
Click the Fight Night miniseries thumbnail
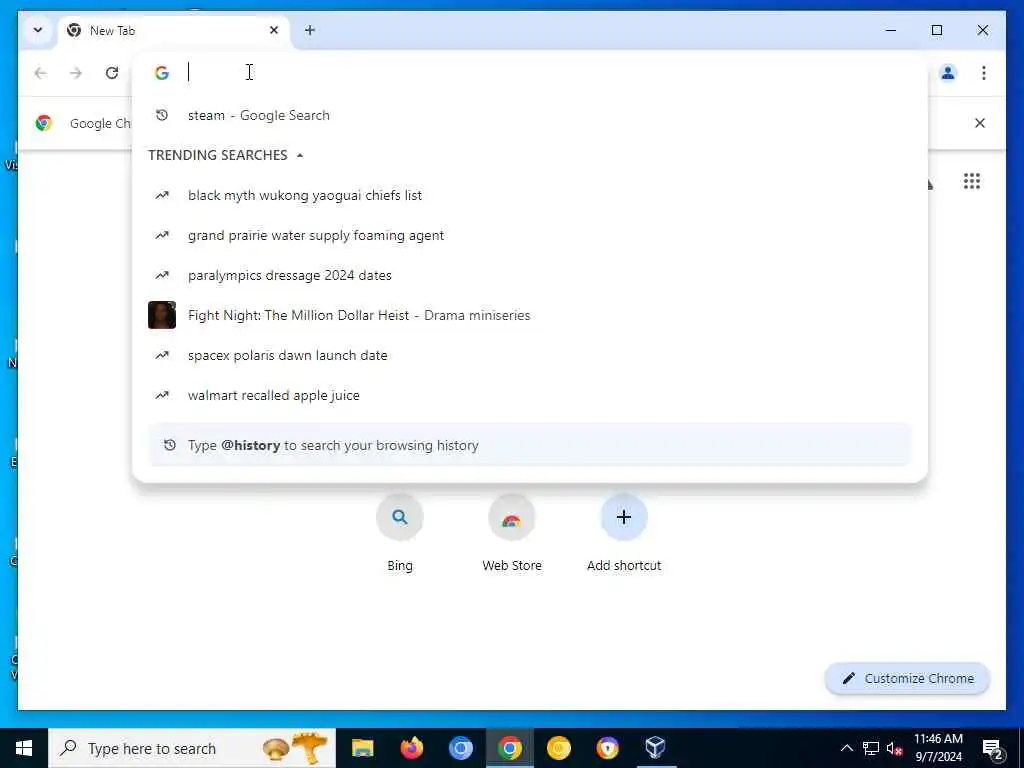pyautogui.click(x=162, y=315)
